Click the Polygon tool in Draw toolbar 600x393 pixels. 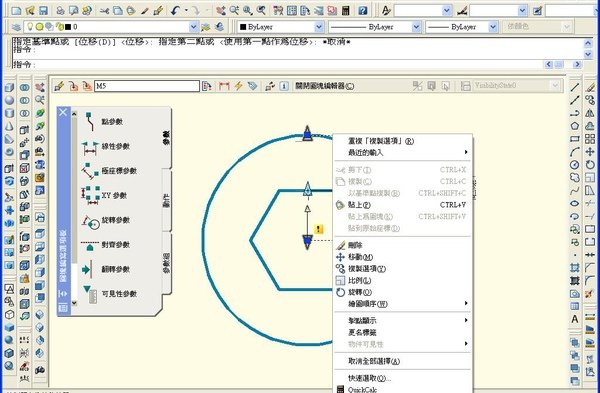(x=574, y=126)
